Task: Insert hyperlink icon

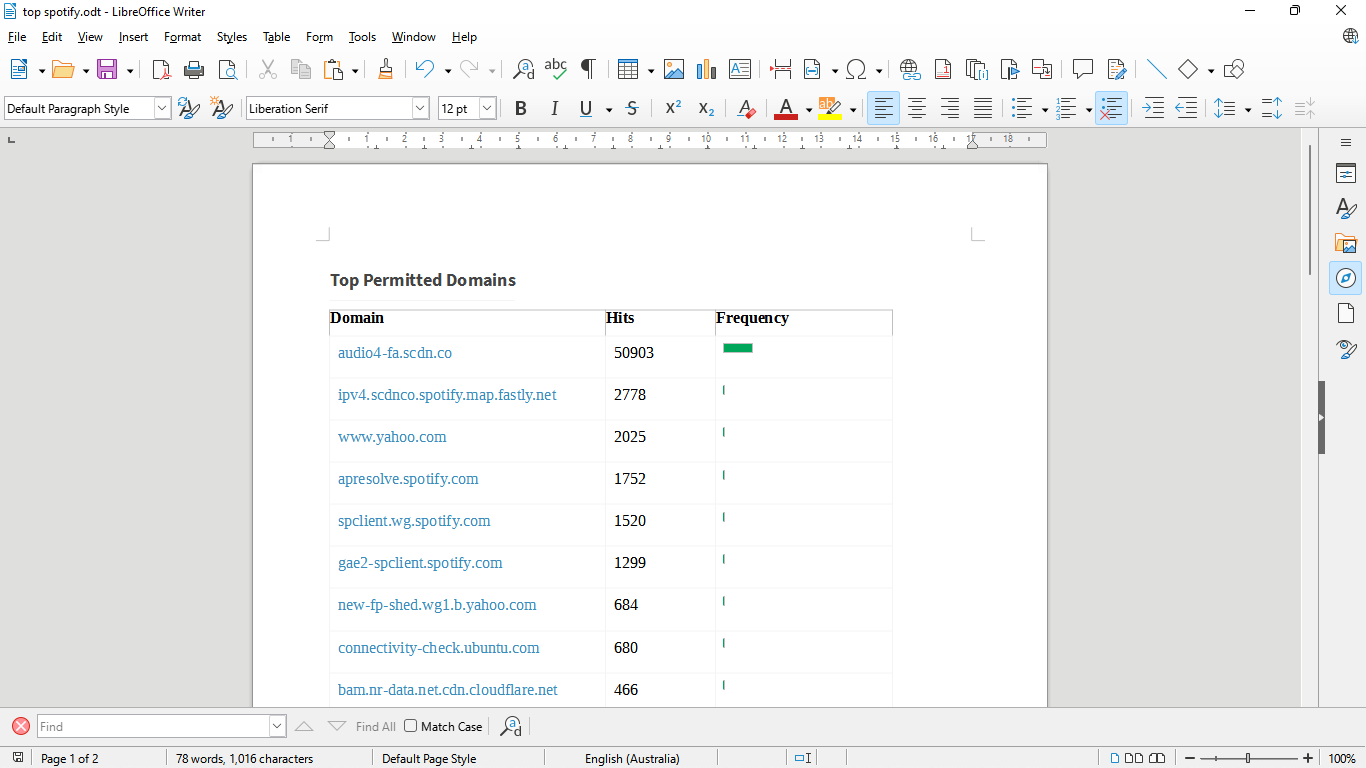Action: (910, 69)
